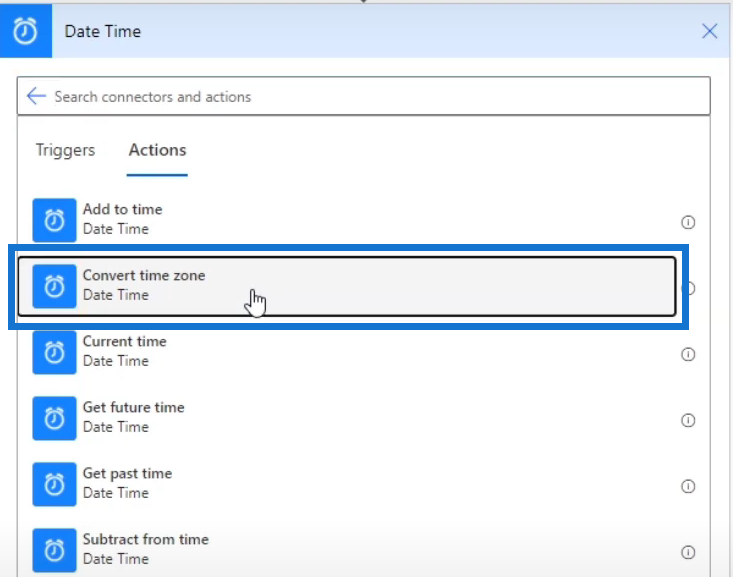
Task: Show info for Current time
Action: point(688,354)
